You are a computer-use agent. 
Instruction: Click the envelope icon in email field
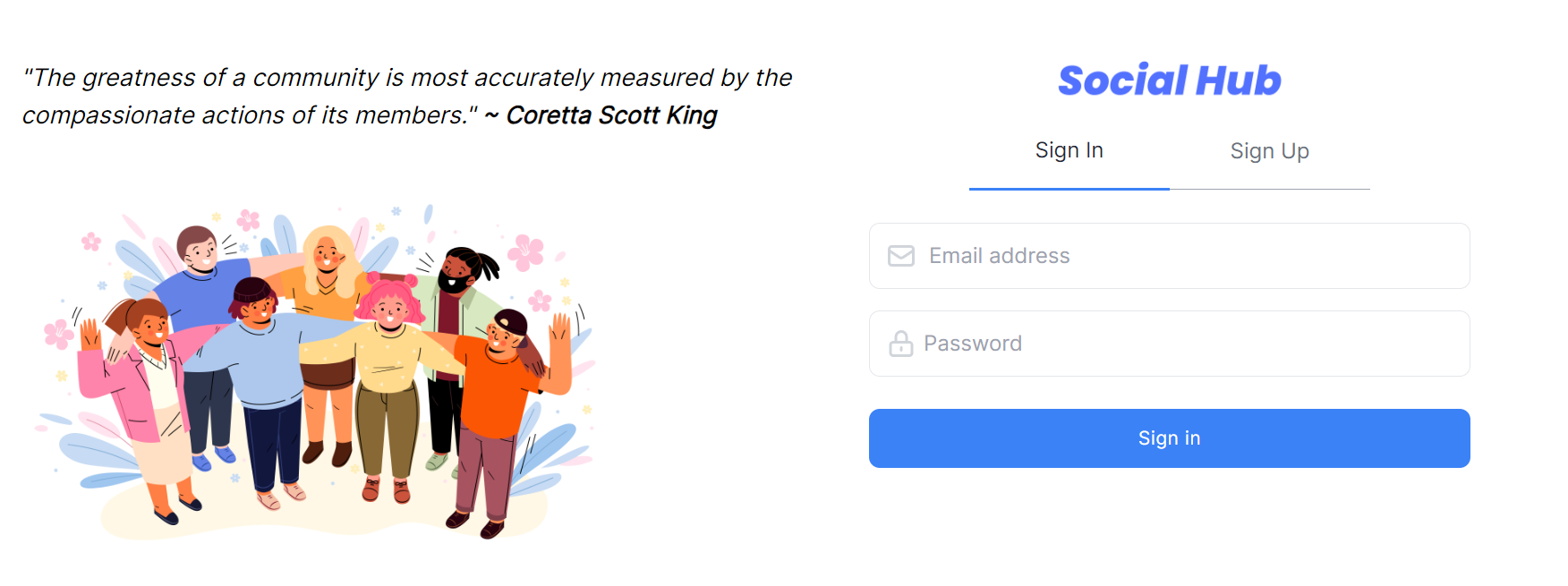(x=900, y=256)
